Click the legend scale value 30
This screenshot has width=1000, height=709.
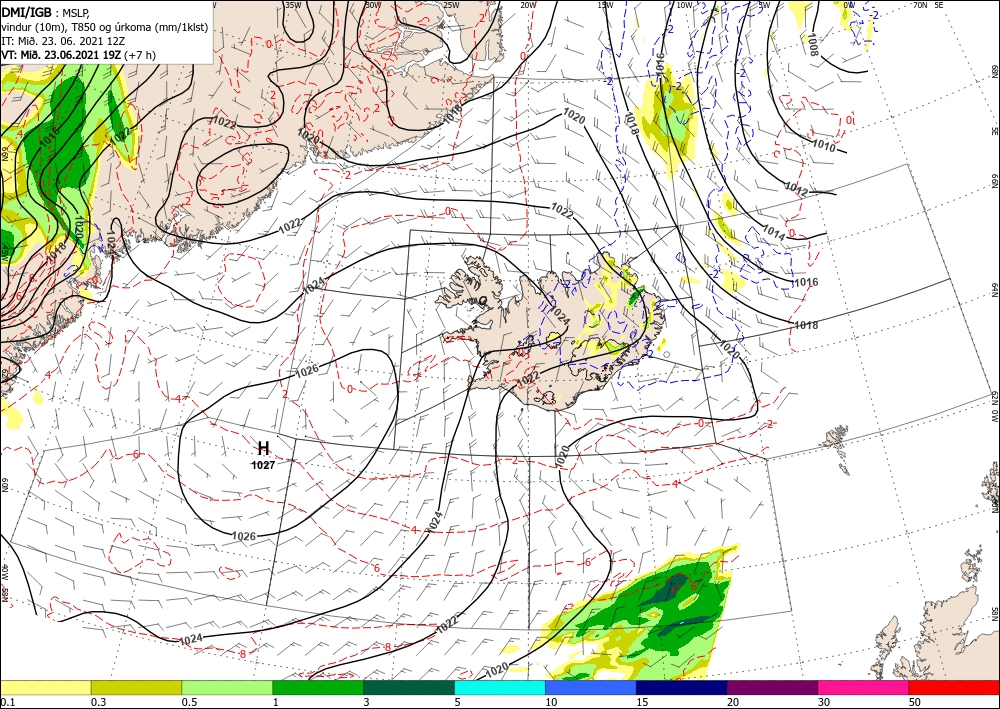click(x=824, y=702)
